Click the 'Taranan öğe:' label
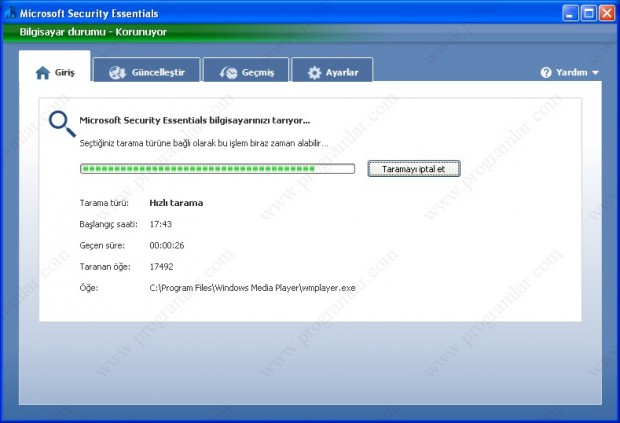620x423 pixels. [105, 267]
